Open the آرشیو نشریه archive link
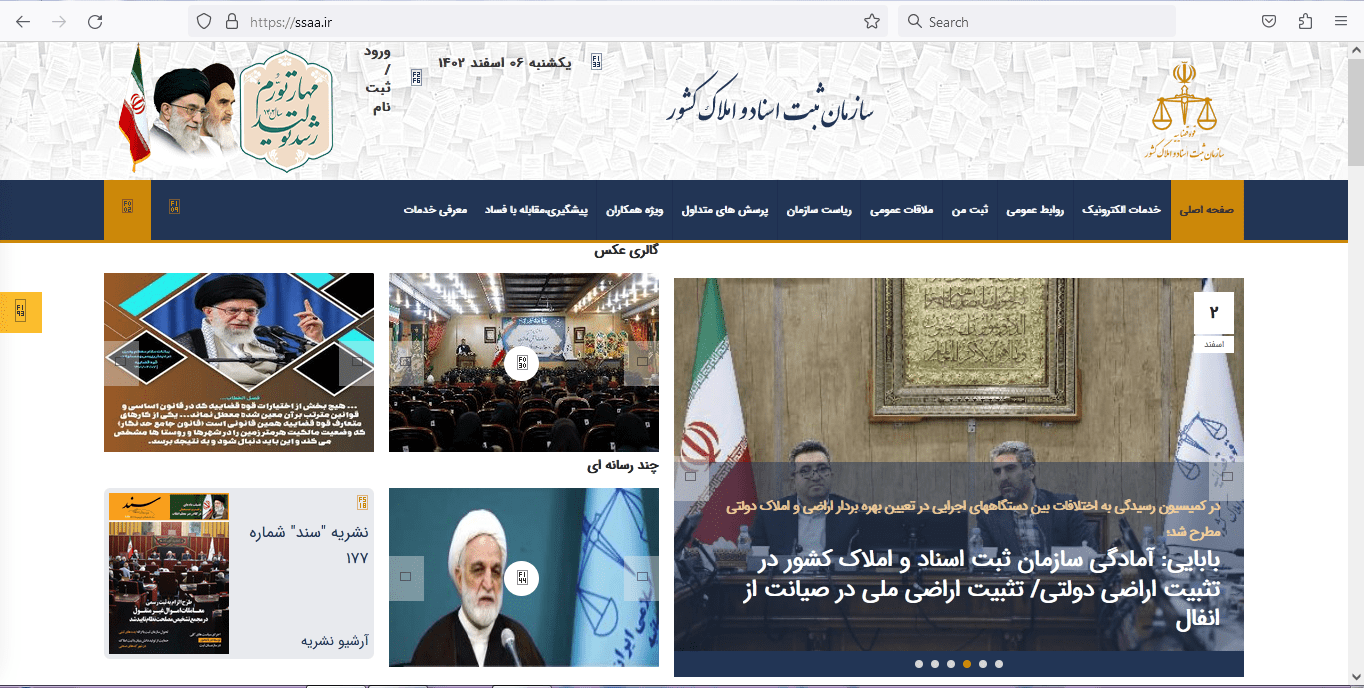Screen dimensions: 1364x688 point(335,640)
